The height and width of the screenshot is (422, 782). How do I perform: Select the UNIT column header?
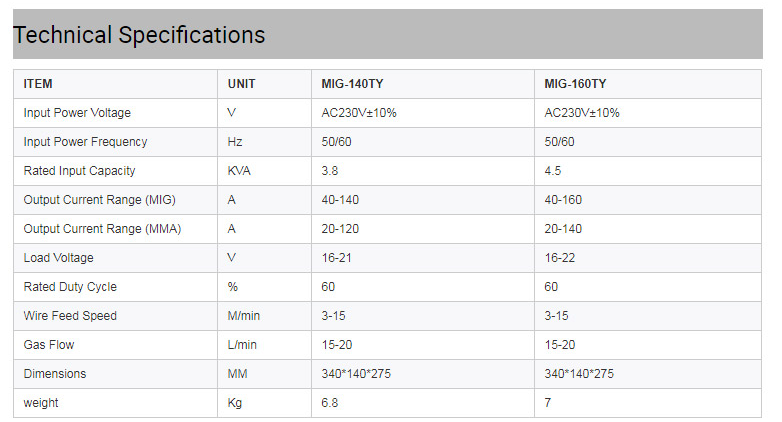tap(241, 84)
